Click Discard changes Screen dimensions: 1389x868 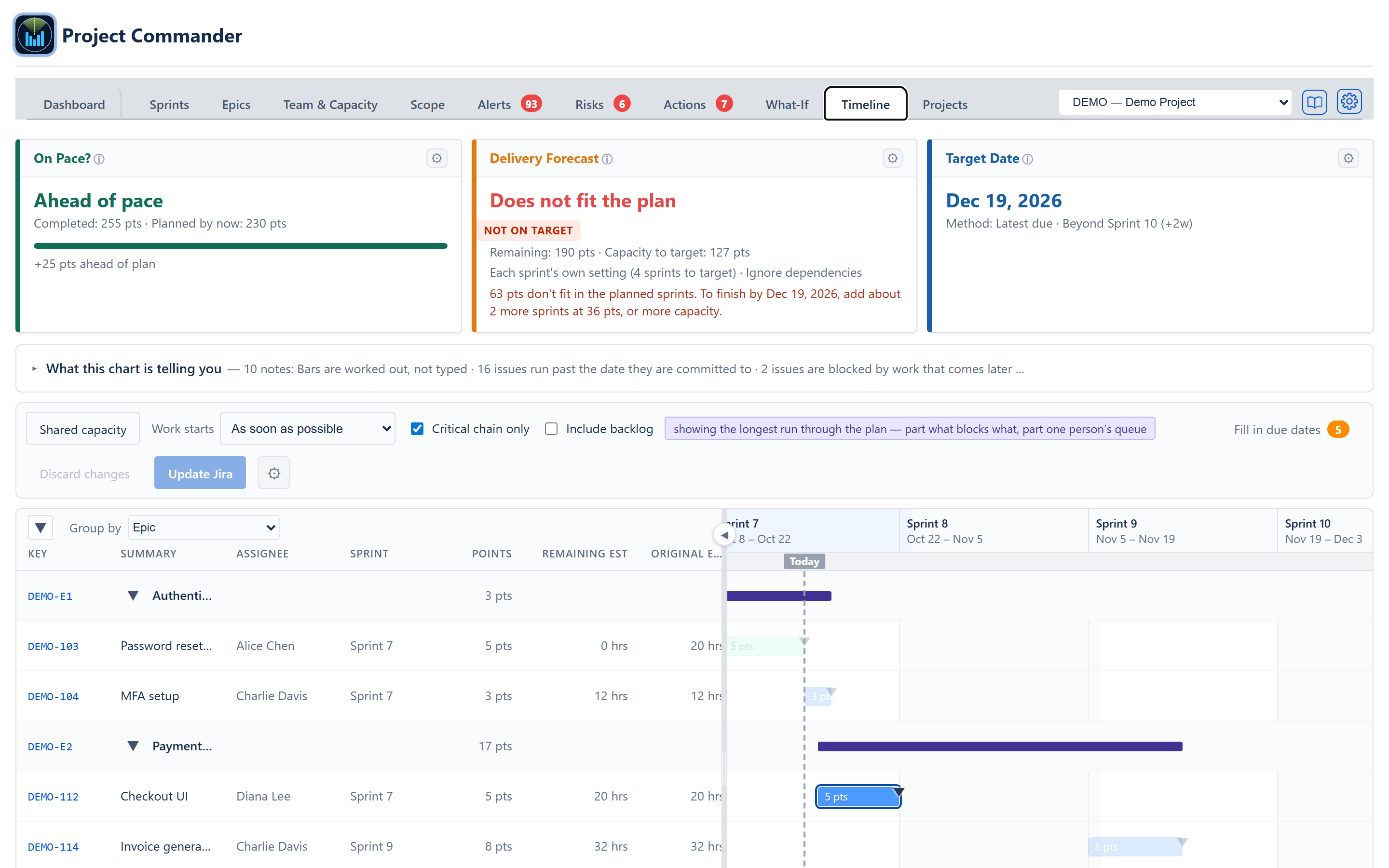[84, 474]
